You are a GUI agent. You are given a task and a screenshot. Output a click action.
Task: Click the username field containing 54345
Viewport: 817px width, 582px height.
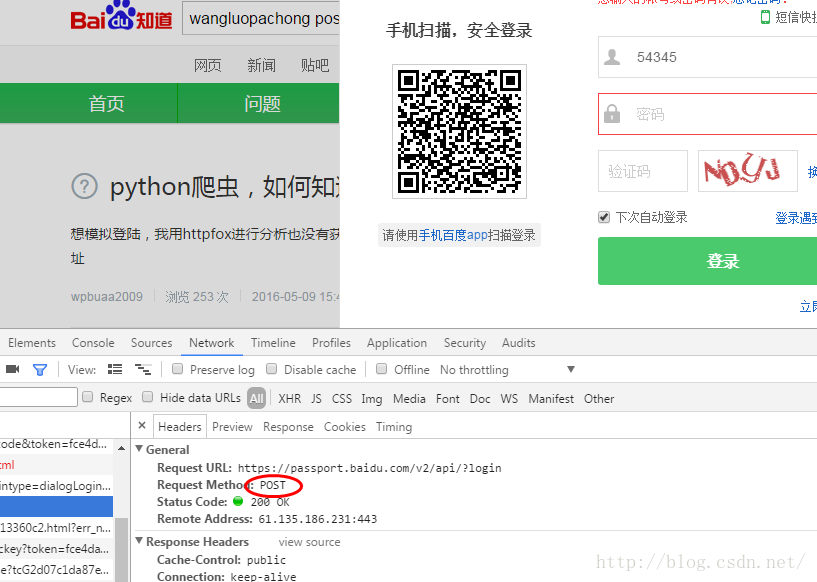708,57
